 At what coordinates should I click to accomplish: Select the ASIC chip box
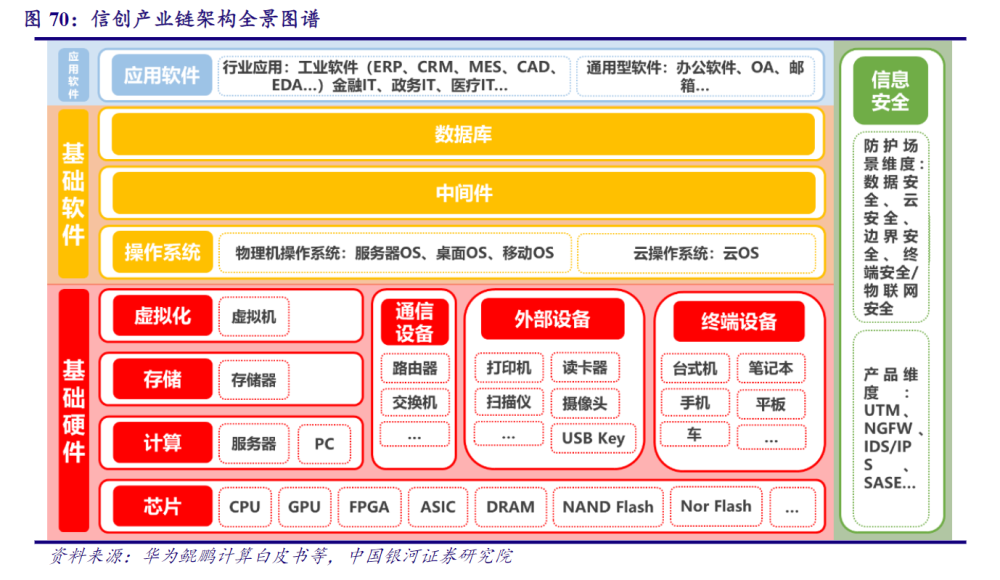pyautogui.click(x=438, y=507)
